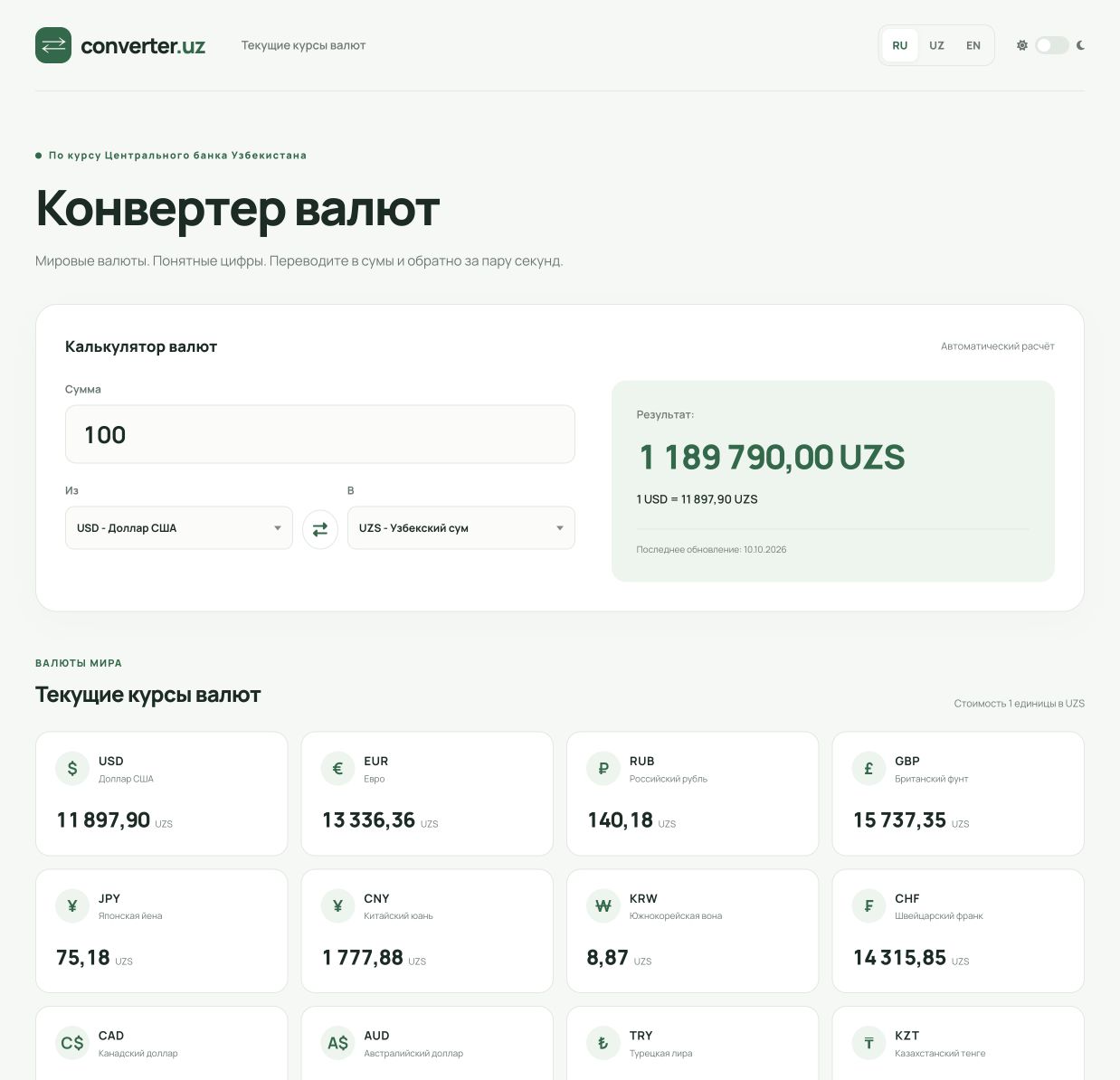Image resolution: width=1120 pixels, height=1080 pixels.
Task: Click the pound icon on GBP card
Action: (x=868, y=769)
